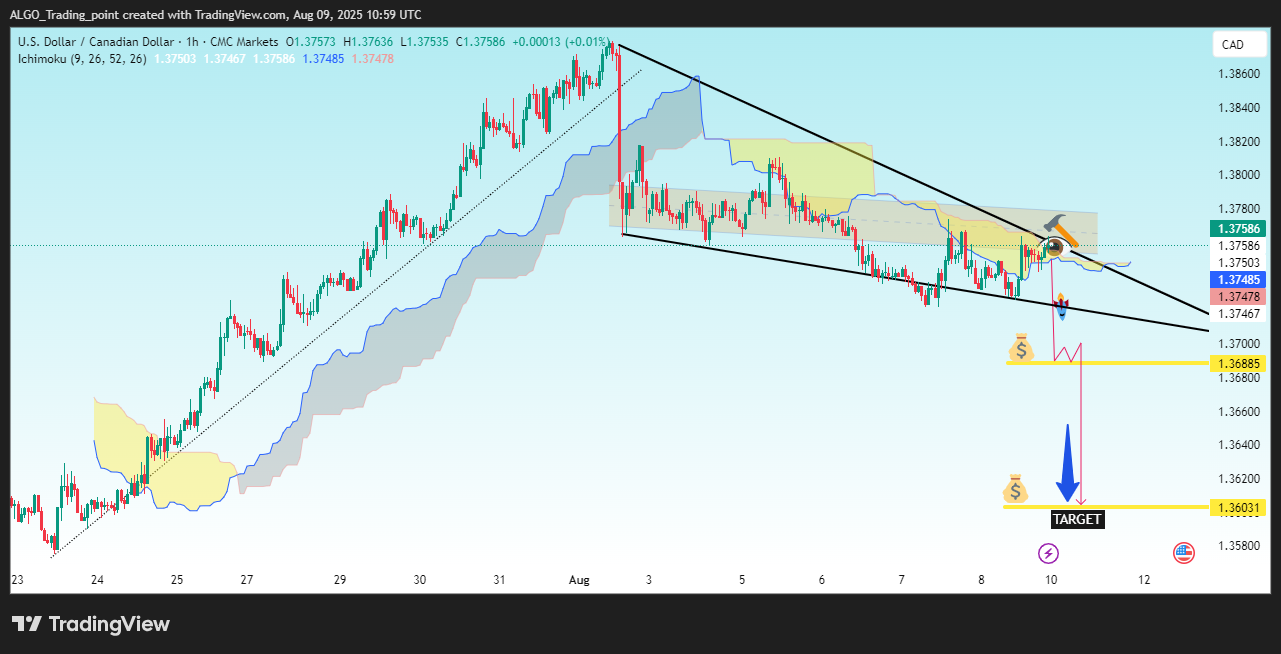Click the Ichimoku (9, 26, 52, 26) legend
The width and height of the screenshot is (1281, 654).
pos(82,59)
